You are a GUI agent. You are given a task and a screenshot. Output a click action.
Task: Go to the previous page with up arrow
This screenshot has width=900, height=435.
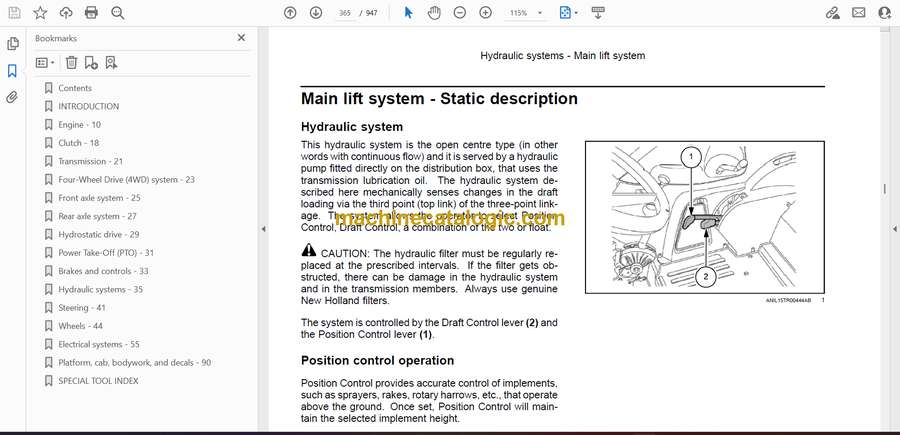coord(290,13)
